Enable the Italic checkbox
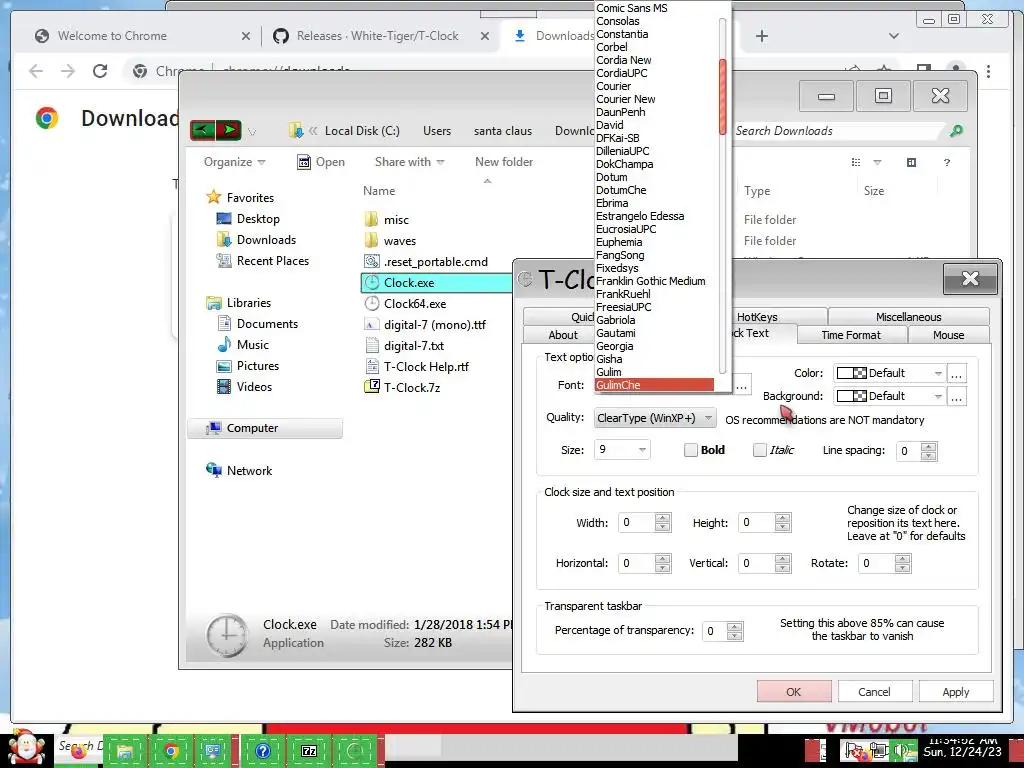This screenshot has width=1024, height=768. tap(759, 450)
